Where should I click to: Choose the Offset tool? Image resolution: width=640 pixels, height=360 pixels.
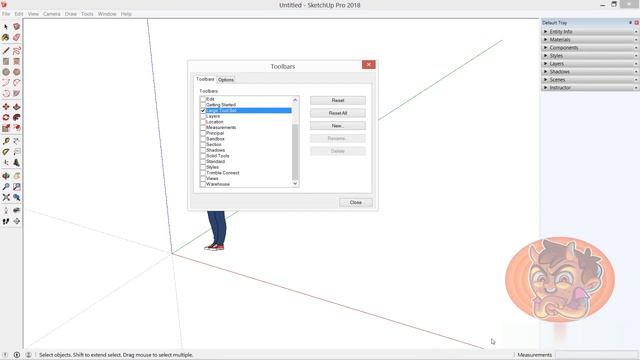tap(16, 128)
